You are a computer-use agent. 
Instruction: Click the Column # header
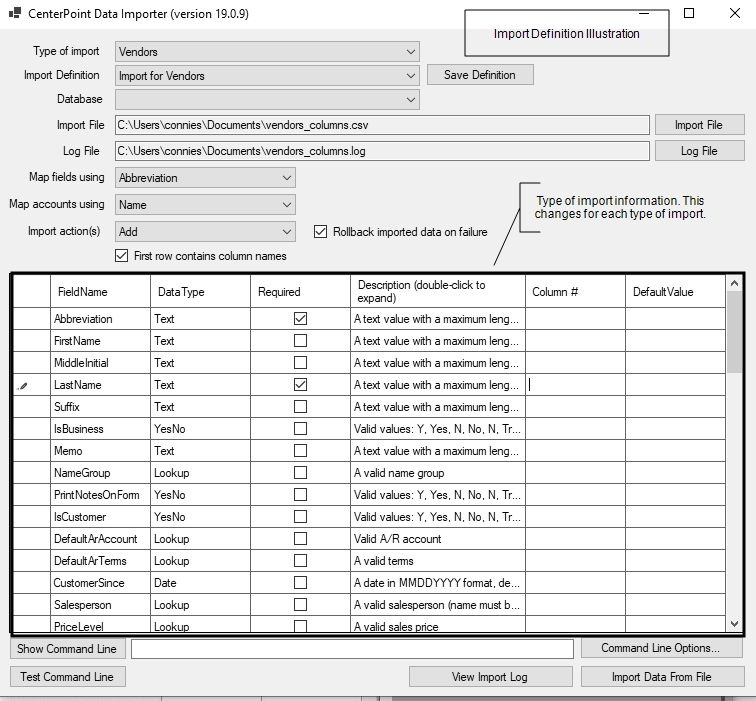coord(575,291)
